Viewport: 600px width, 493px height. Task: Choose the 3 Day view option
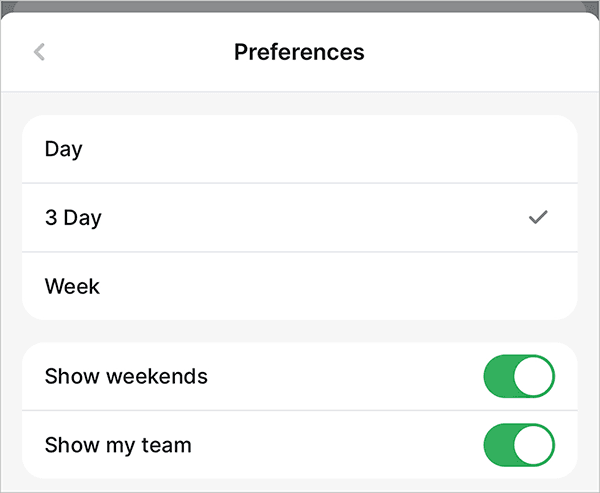pos(300,217)
